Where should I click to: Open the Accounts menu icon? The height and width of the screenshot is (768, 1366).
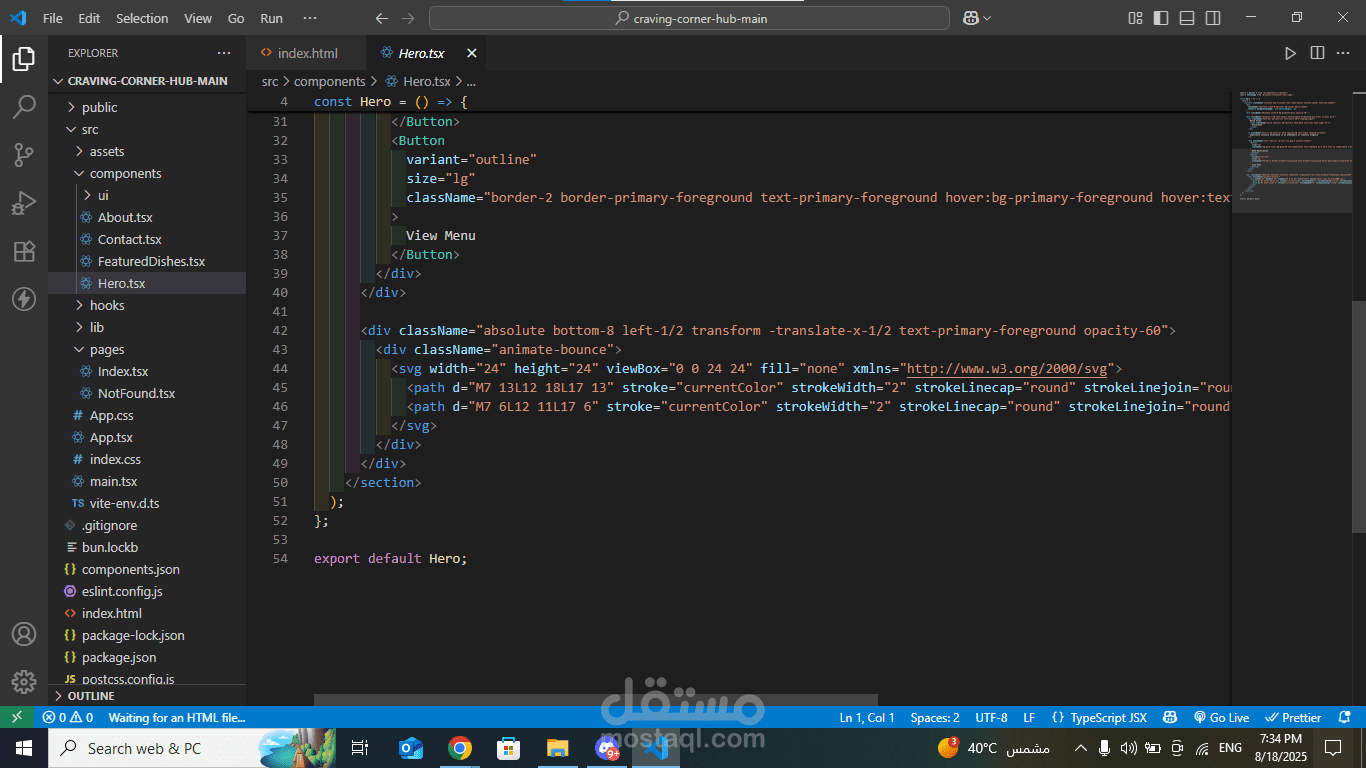(x=24, y=634)
